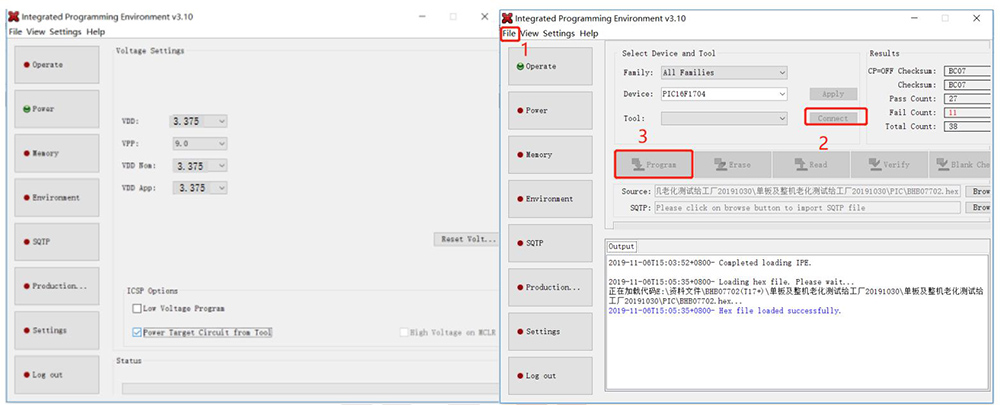
Task: Click the Verify button with checkmark icon
Action: [888, 164]
